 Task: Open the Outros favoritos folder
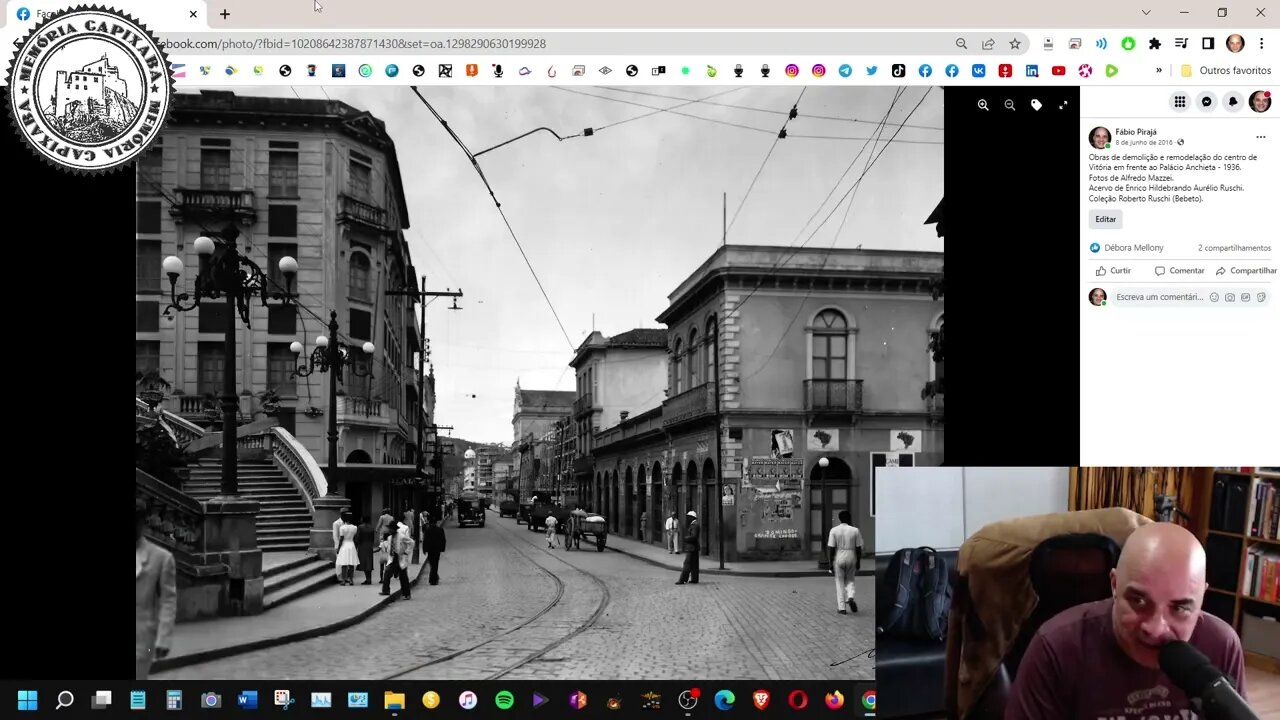point(1226,71)
